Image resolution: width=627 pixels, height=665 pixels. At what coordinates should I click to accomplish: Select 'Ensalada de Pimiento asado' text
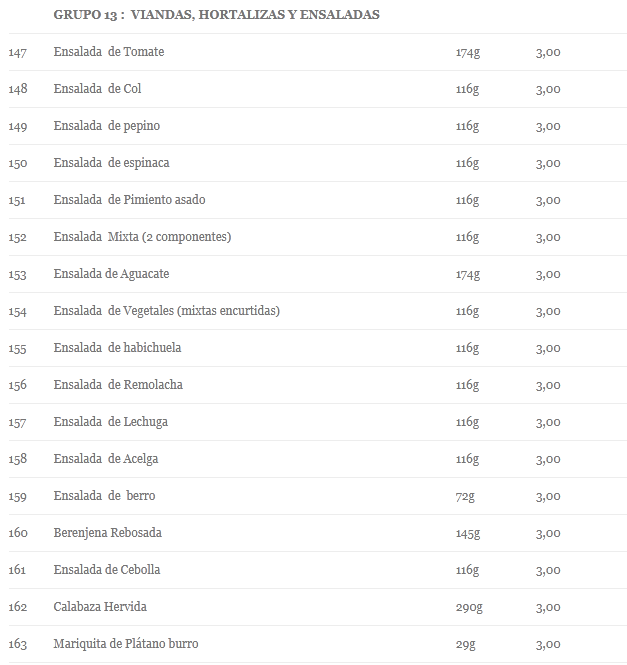[129, 200]
